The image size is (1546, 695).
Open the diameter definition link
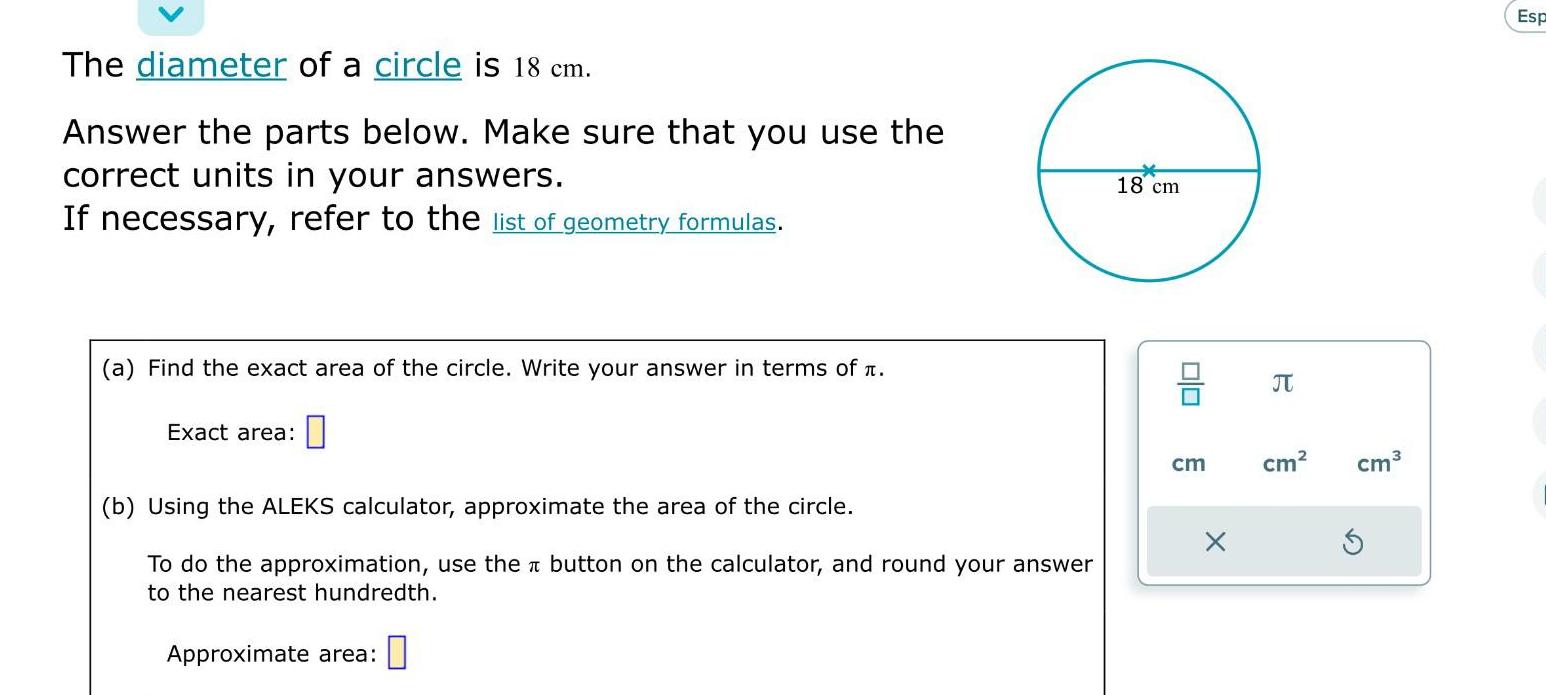pyautogui.click(x=210, y=65)
